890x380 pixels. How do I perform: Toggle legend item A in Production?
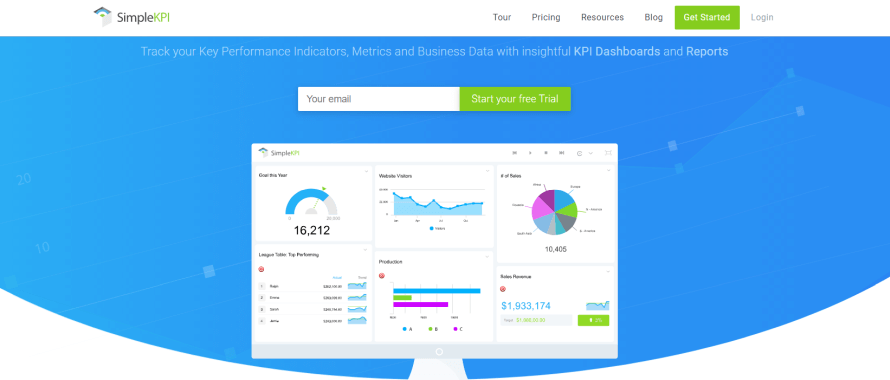[407, 329]
